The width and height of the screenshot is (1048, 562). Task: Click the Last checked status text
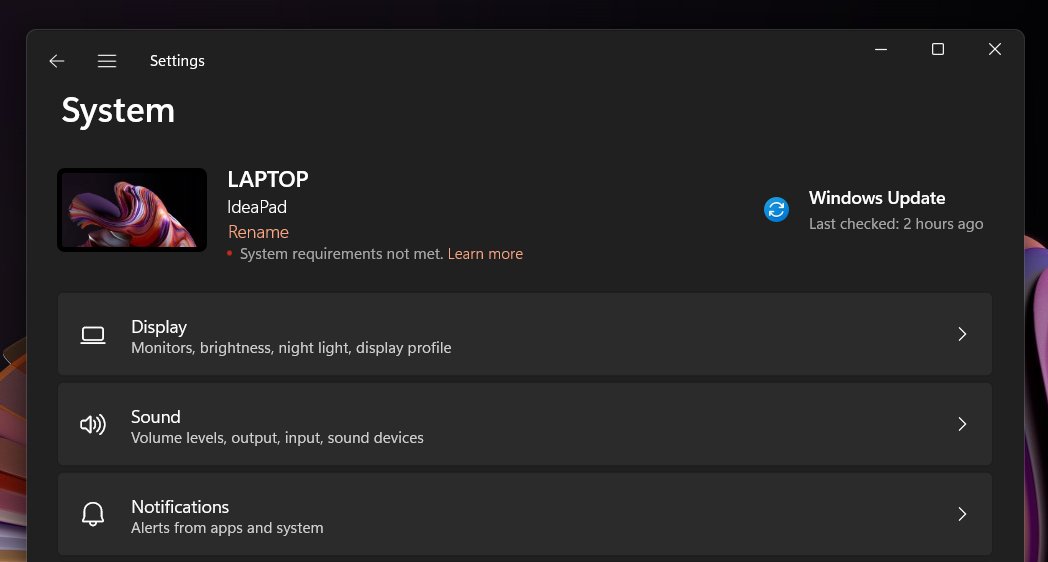[896, 224]
